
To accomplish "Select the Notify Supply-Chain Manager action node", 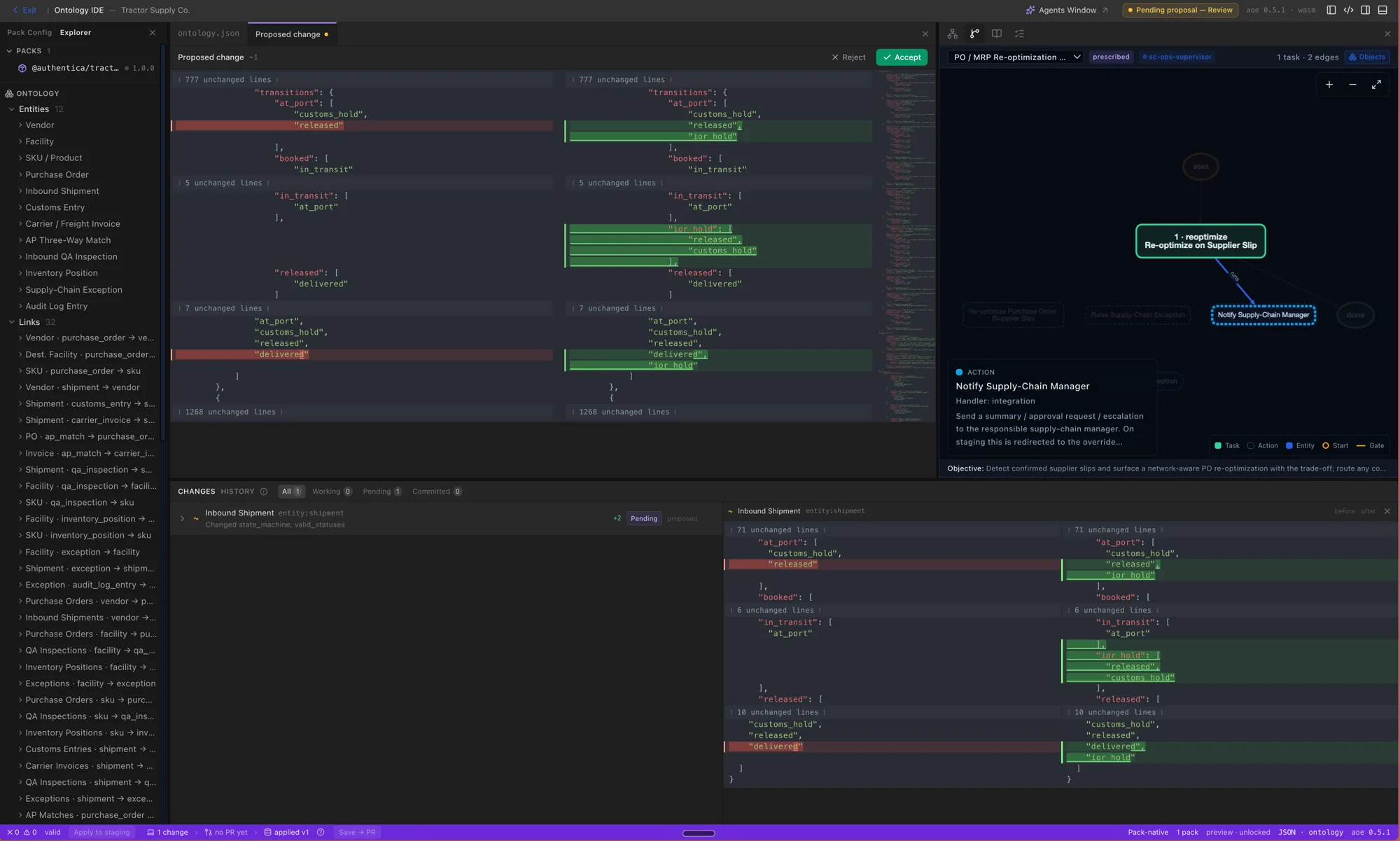I will coord(1263,315).
